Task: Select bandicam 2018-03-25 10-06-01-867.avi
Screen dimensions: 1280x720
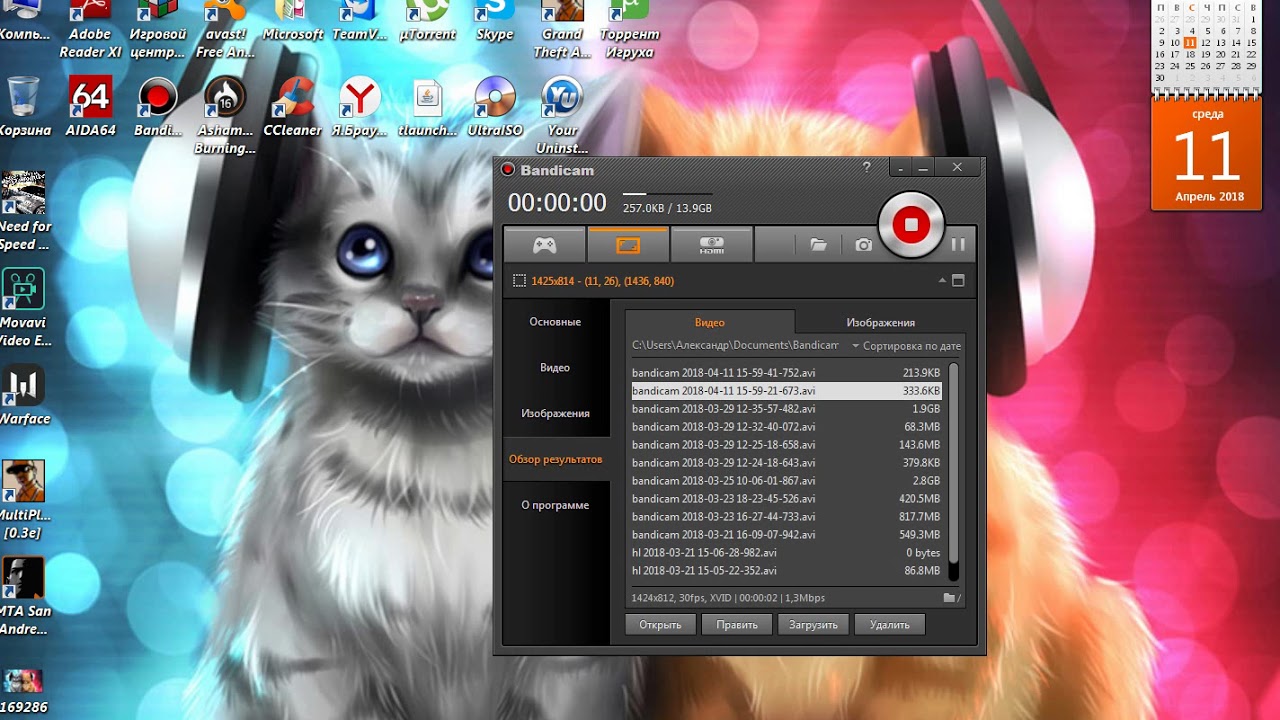Action: coord(786,481)
